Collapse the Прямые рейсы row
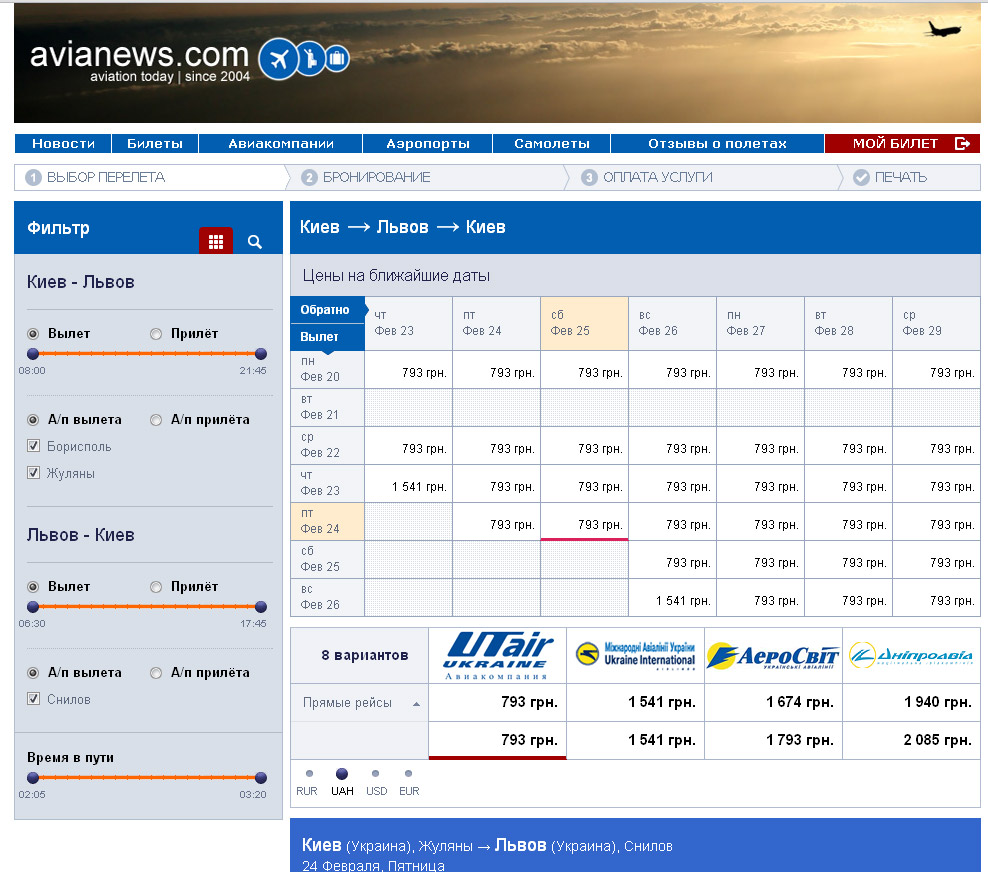The width and height of the screenshot is (988, 872). (x=416, y=704)
